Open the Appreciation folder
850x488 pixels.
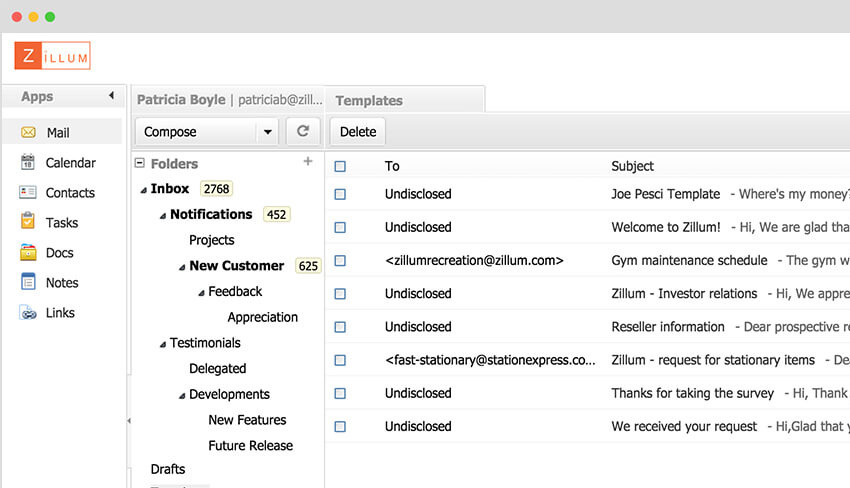click(262, 317)
